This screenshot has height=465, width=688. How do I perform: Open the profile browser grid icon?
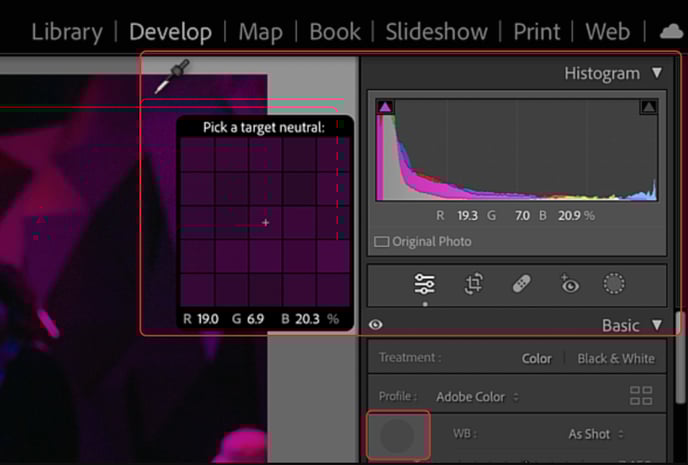tap(641, 396)
